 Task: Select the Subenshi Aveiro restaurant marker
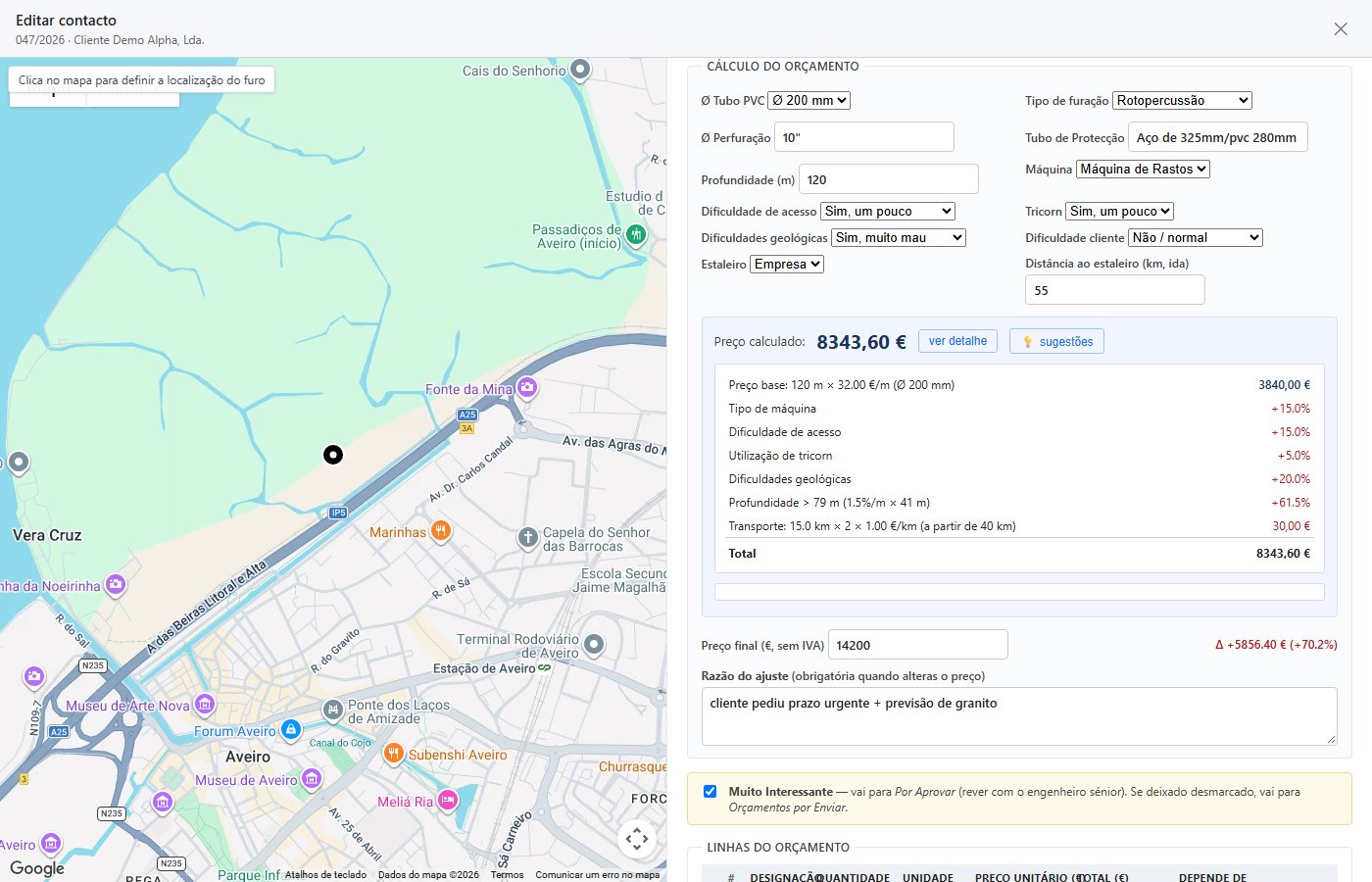pos(393,754)
